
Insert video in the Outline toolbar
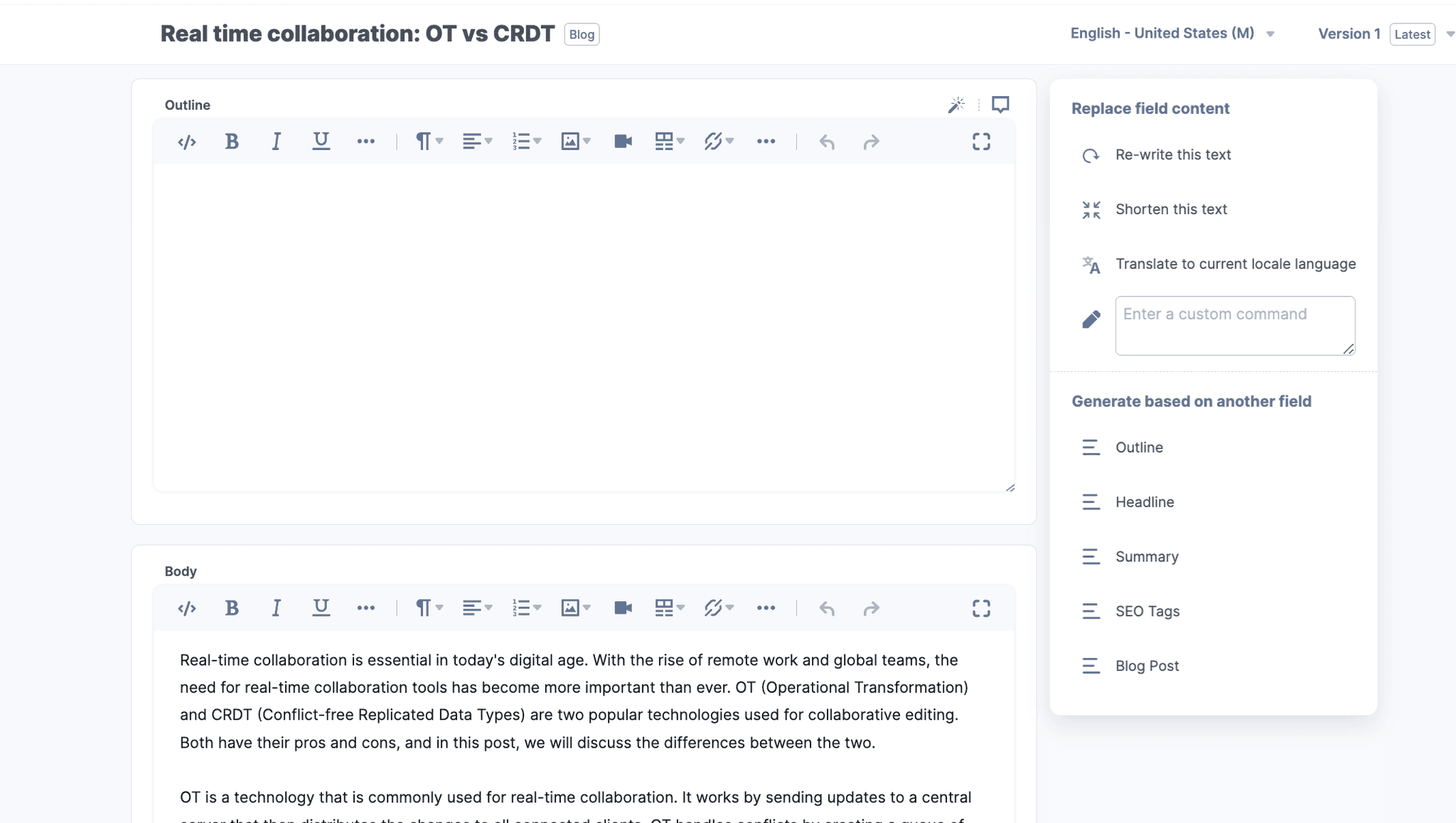point(623,142)
